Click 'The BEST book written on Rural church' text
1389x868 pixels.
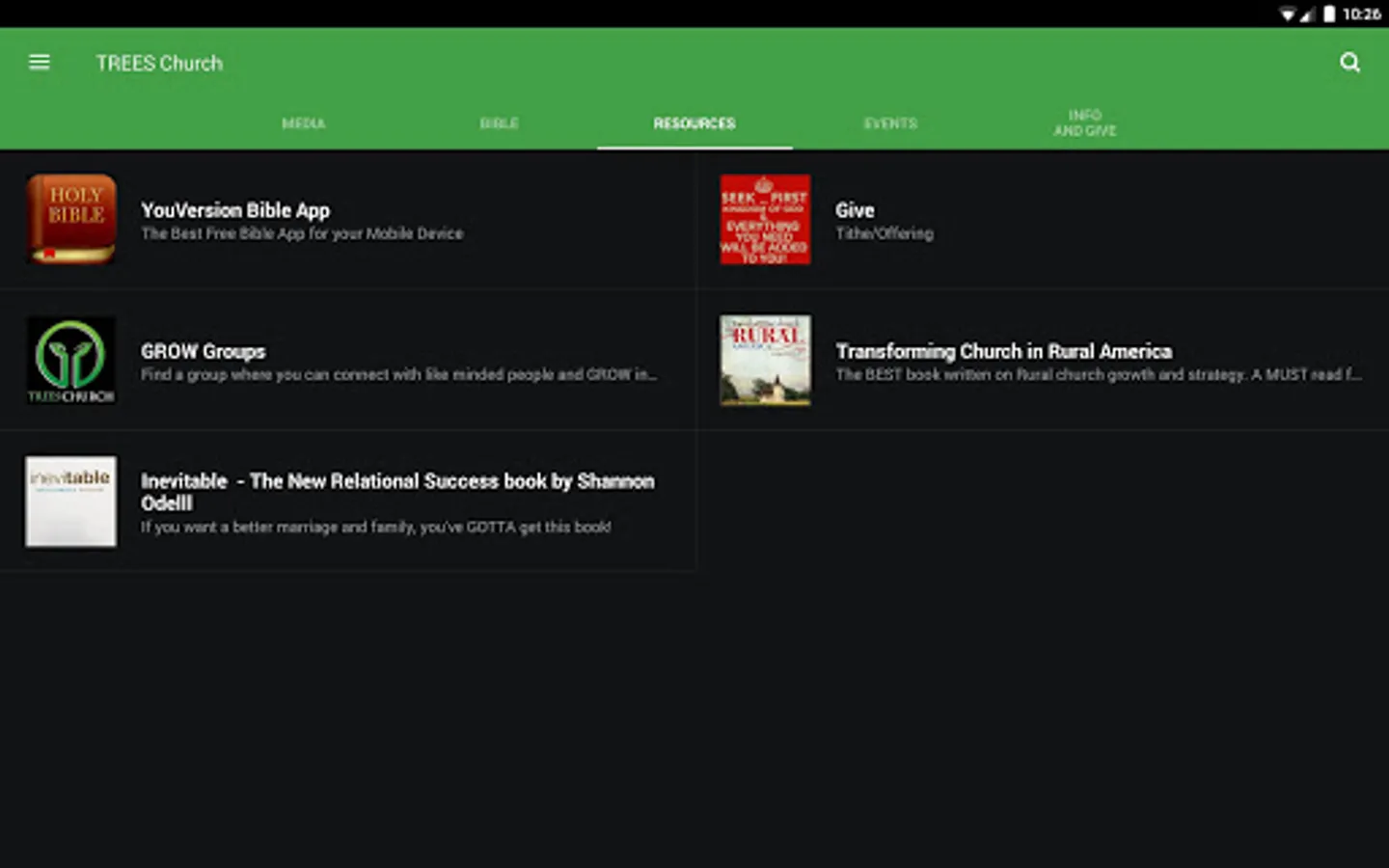point(1099,374)
